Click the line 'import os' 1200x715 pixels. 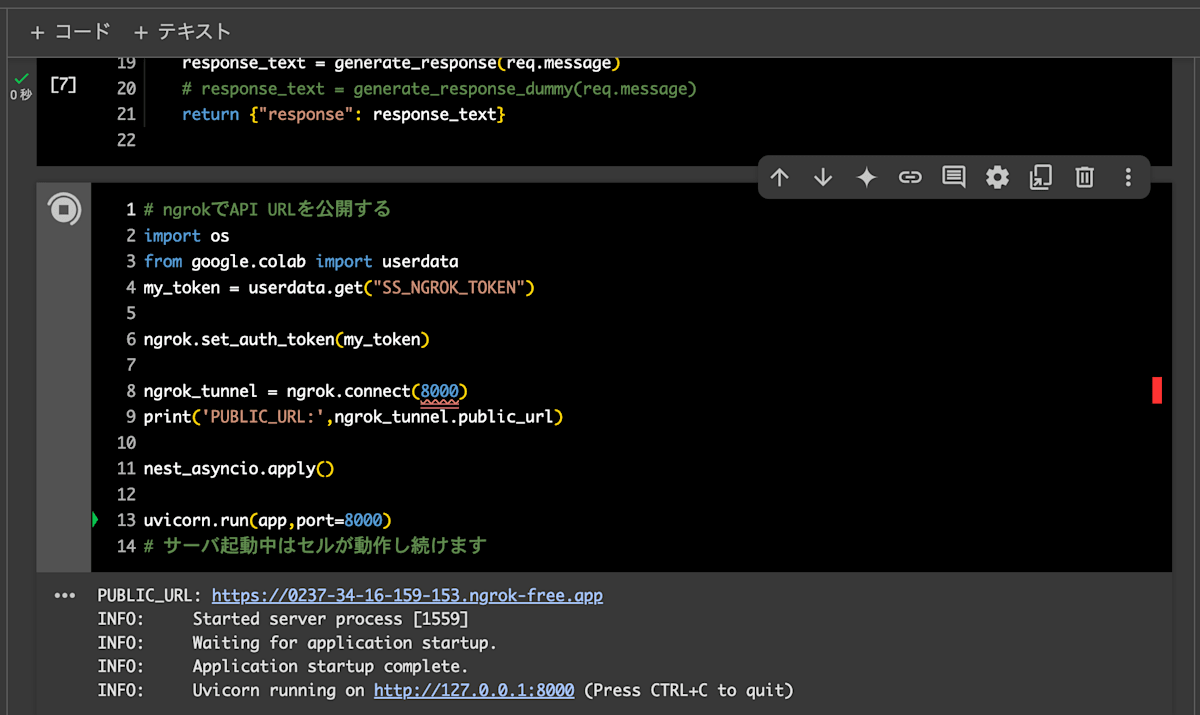[x=186, y=236]
